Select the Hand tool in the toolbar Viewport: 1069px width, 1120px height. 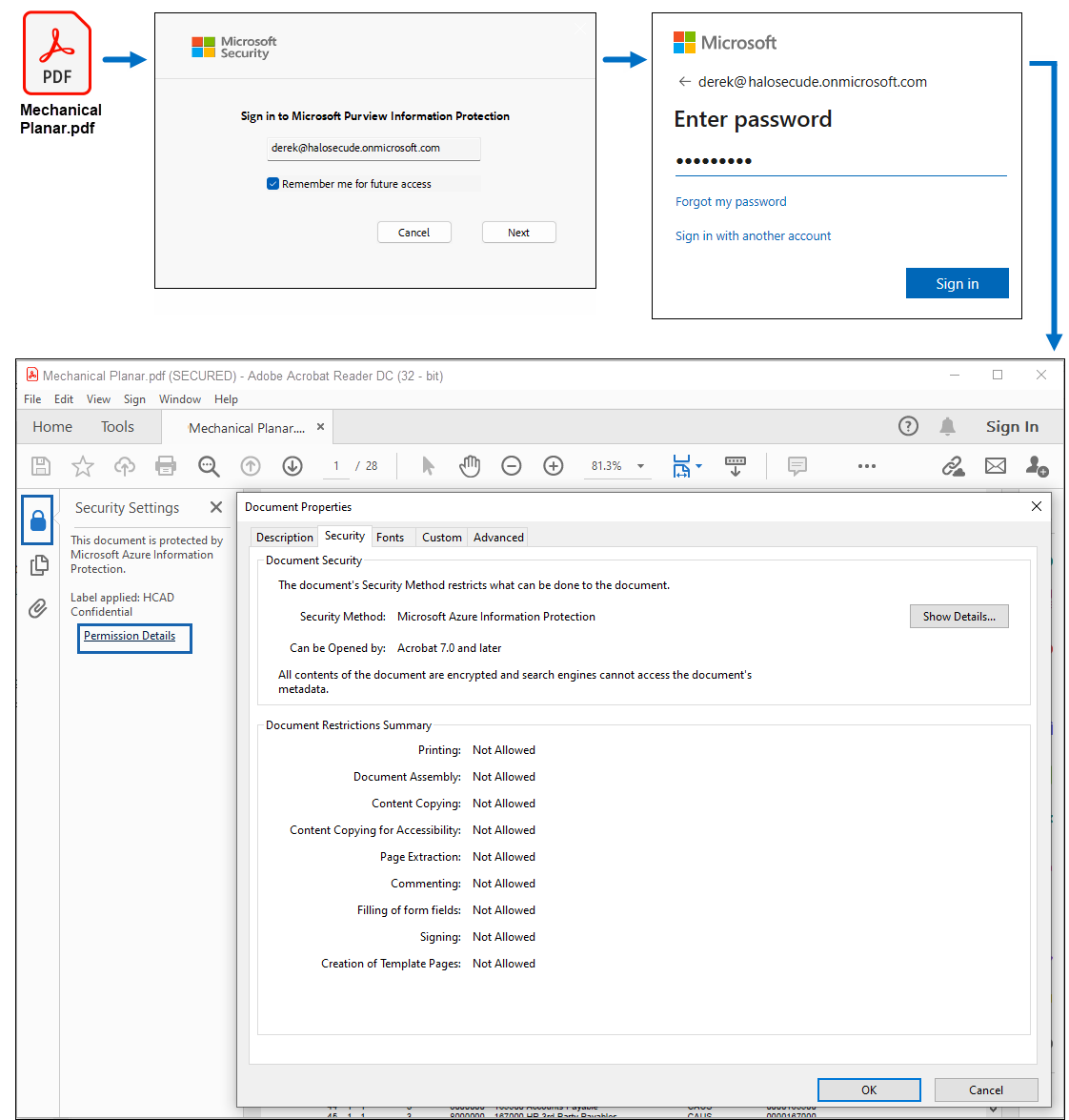pyautogui.click(x=470, y=466)
